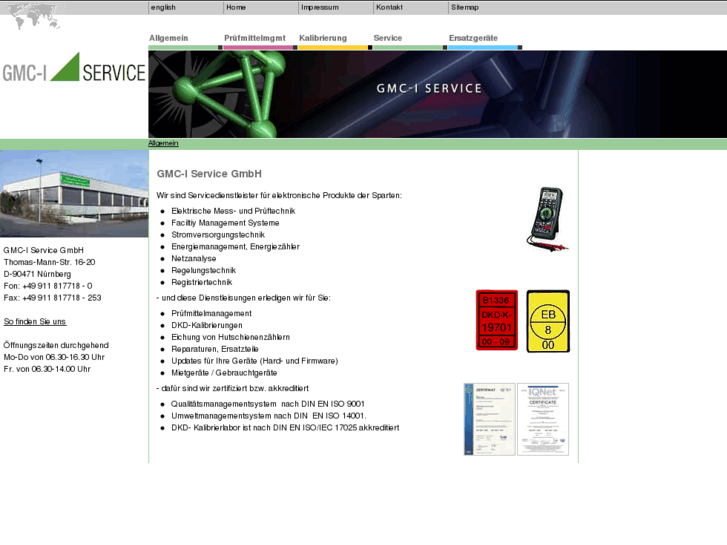Click the 'Prüfmittelmanagement' list item
The image size is (727, 545).
coord(211,314)
